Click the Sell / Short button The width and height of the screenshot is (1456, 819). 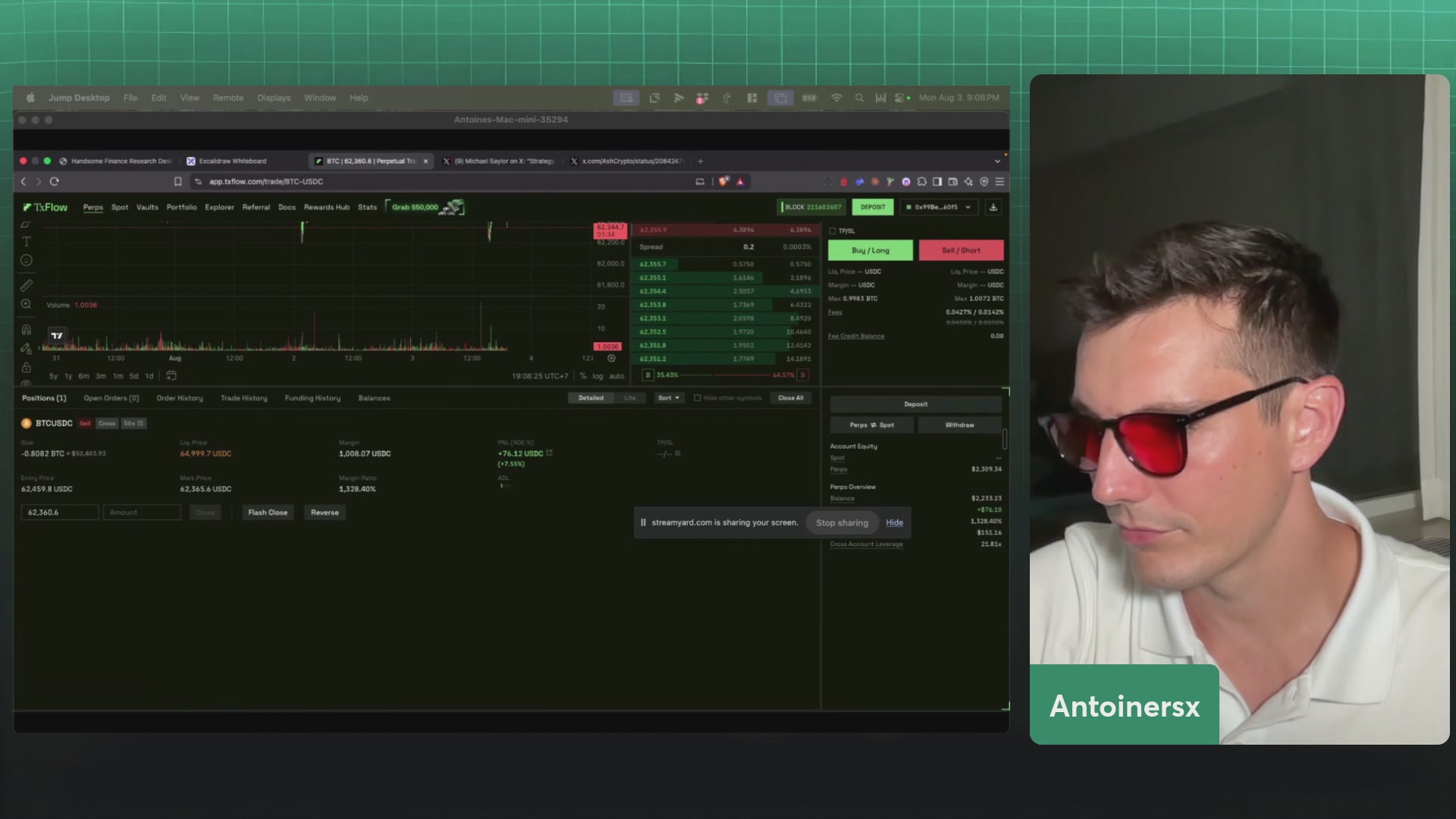pos(961,250)
